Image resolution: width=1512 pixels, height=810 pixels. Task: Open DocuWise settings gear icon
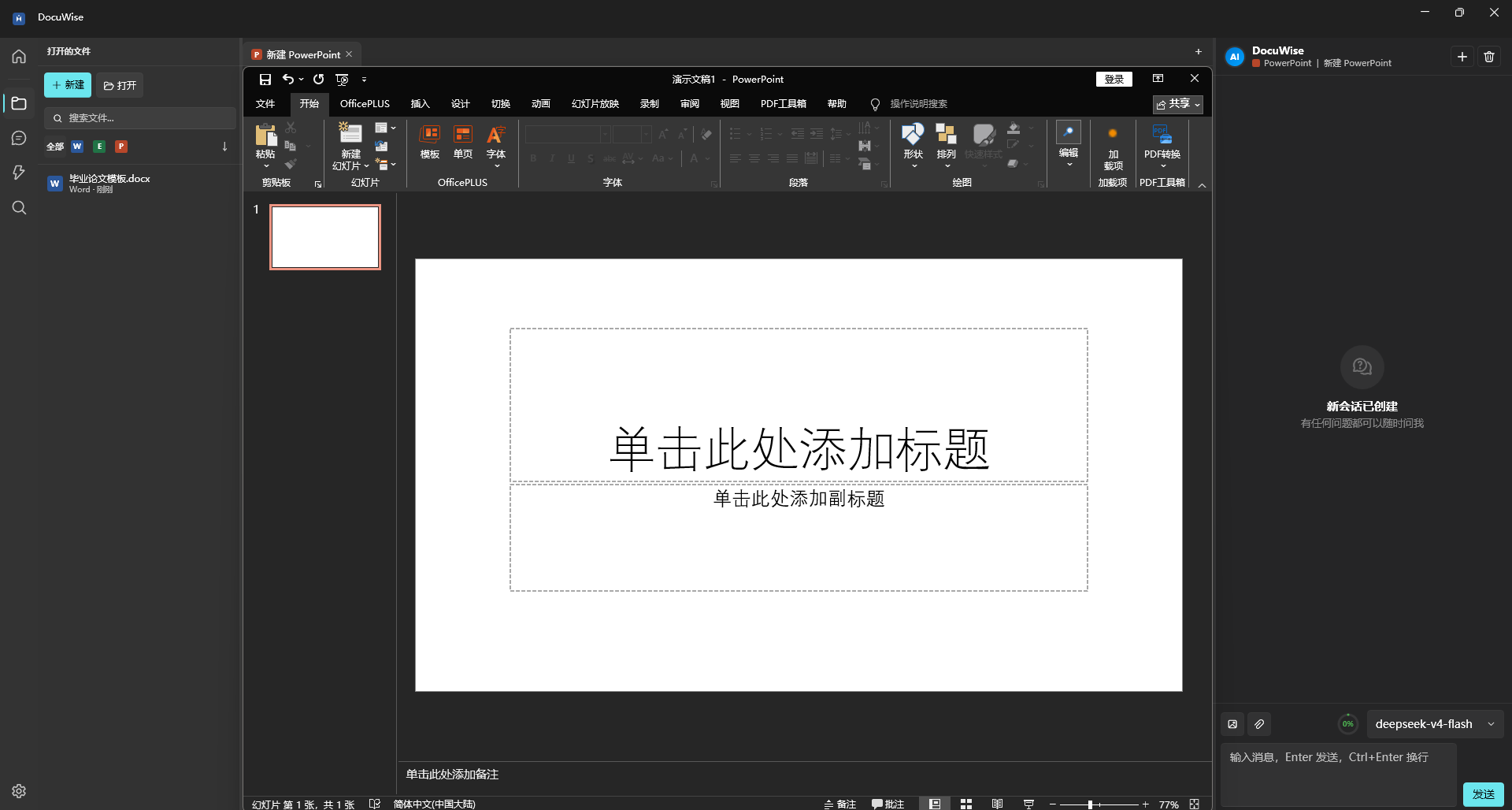pyautogui.click(x=19, y=791)
